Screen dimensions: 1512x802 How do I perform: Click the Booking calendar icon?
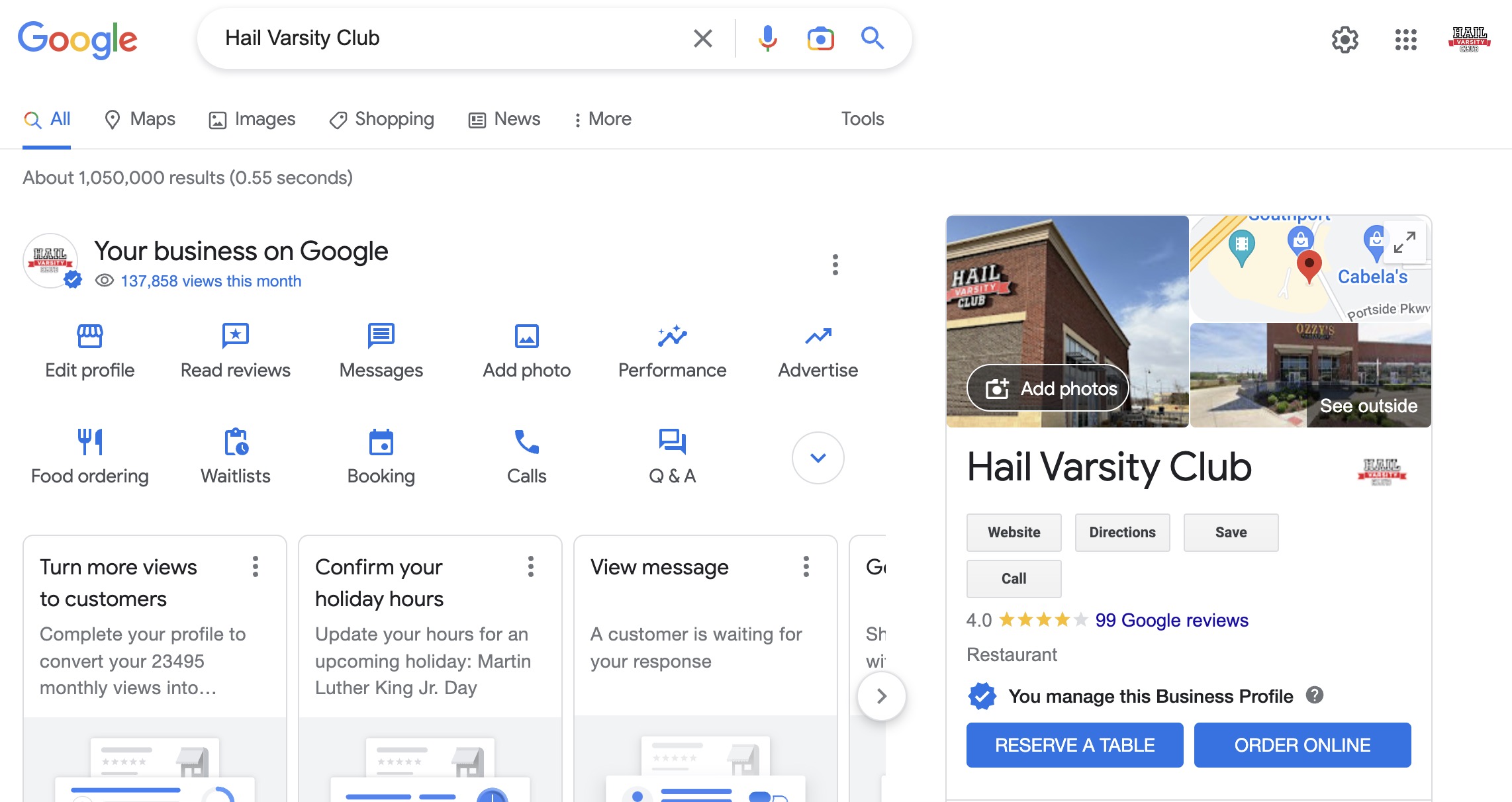(381, 442)
